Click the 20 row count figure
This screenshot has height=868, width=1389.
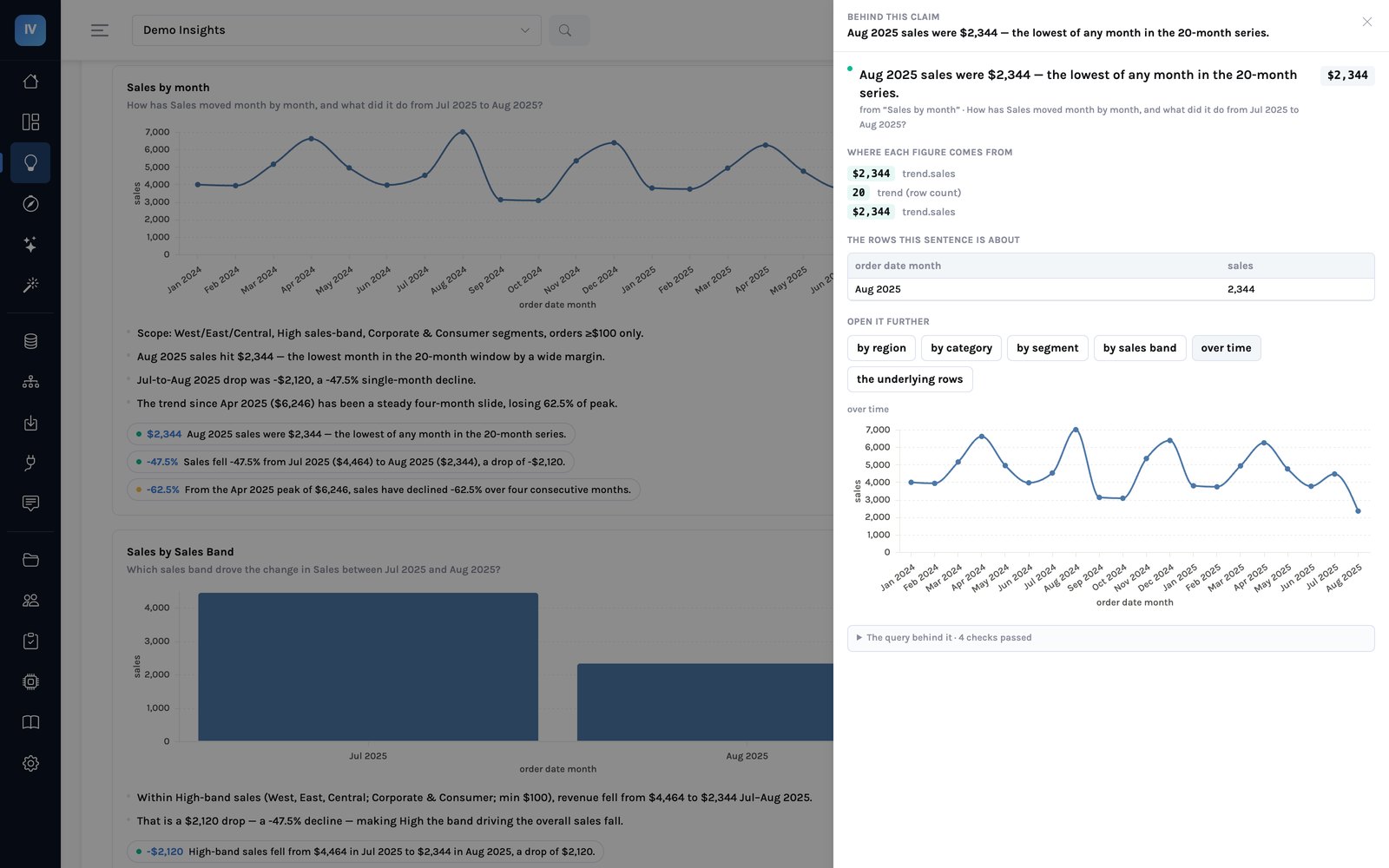coord(859,193)
